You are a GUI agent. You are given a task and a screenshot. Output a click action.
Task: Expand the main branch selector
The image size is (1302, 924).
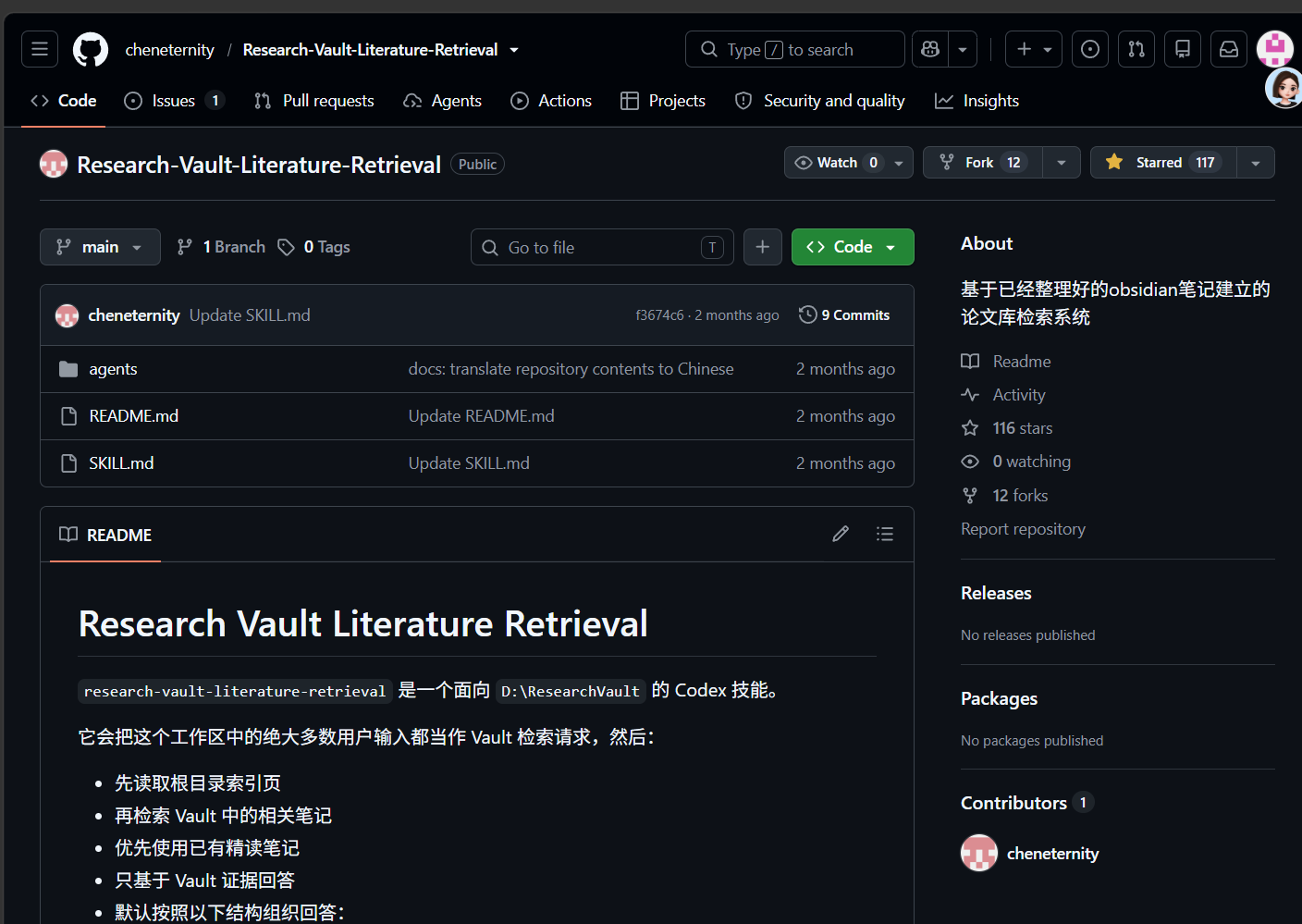coord(100,247)
